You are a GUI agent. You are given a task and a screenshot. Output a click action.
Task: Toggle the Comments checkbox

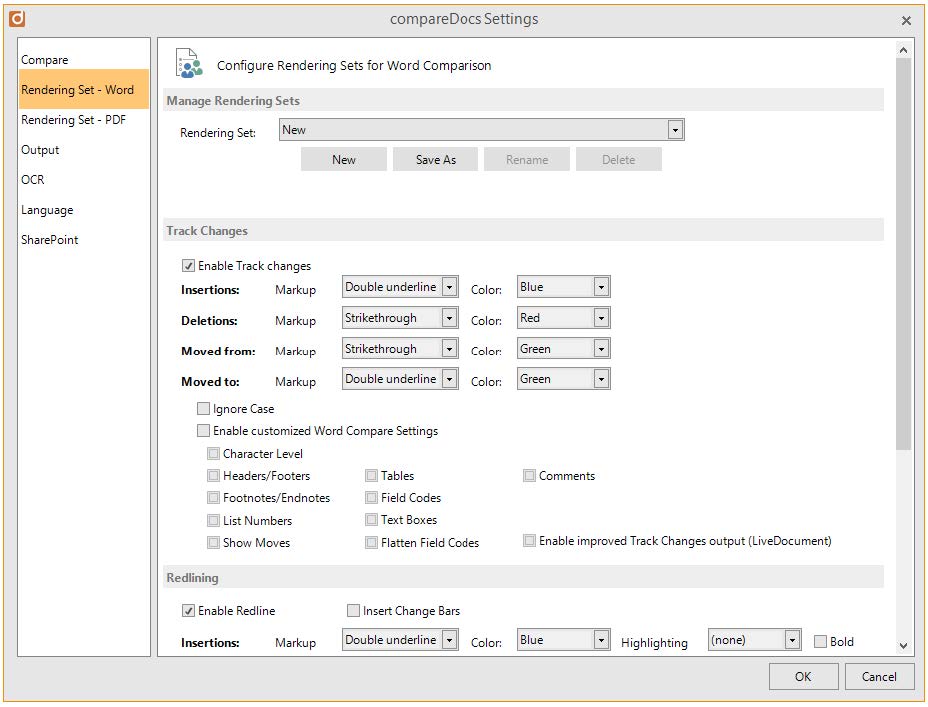pyautogui.click(x=529, y=475)
